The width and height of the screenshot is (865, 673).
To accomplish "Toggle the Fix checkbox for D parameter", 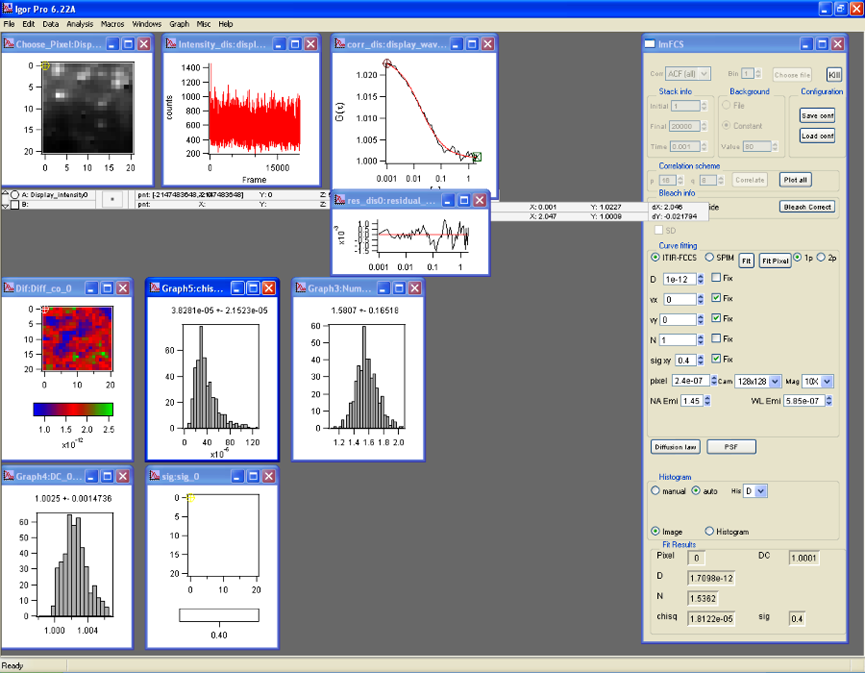I will pyautogui.click(x=716, y=279).
